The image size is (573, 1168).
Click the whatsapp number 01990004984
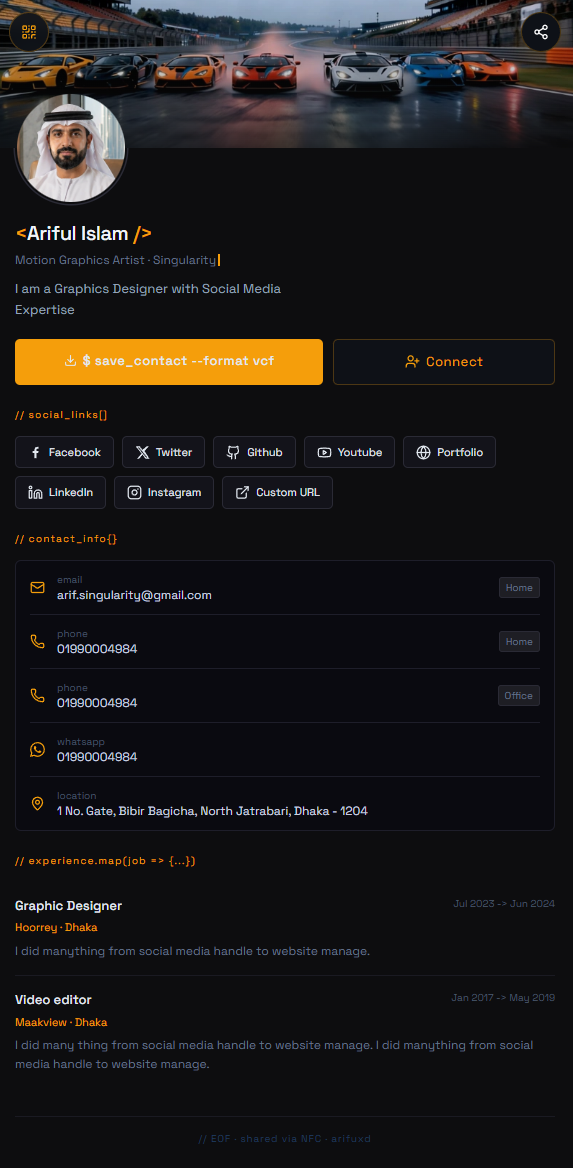point(97,757)
